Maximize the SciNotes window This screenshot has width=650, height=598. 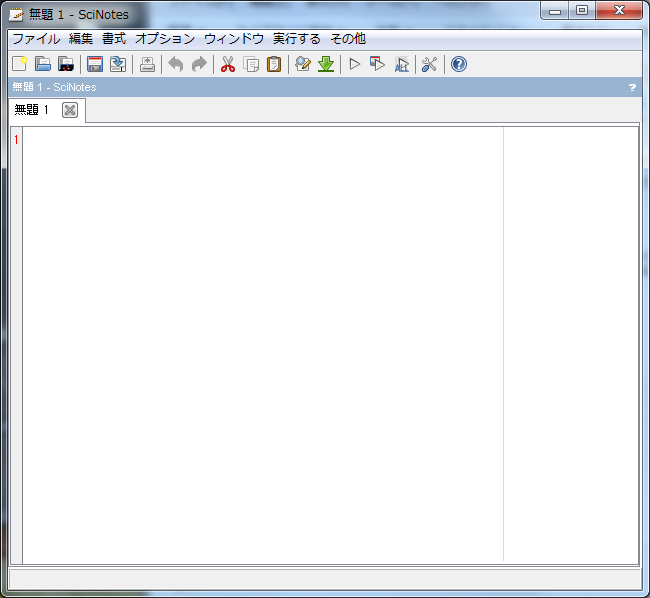582,11
